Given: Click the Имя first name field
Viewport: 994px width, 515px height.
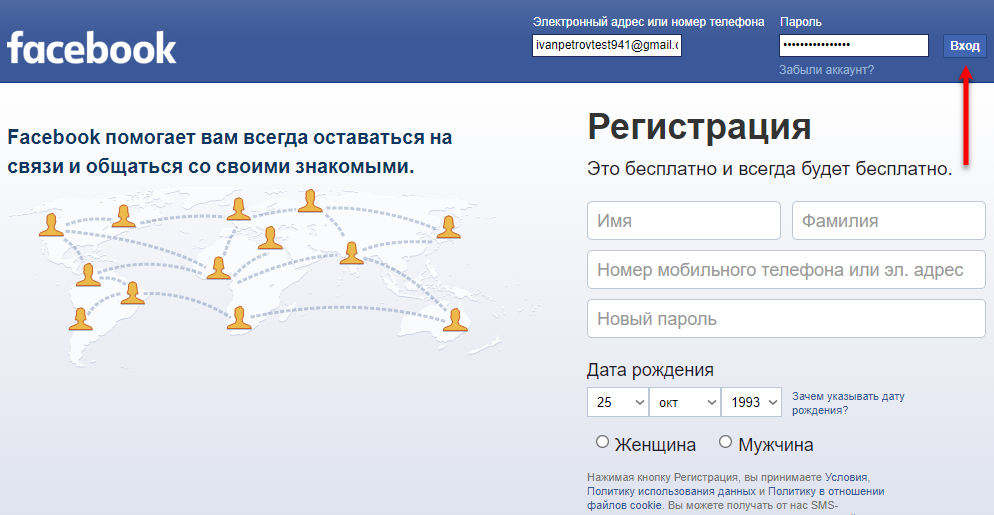Looking at the screenshot, I should click(x=683, y=221).
